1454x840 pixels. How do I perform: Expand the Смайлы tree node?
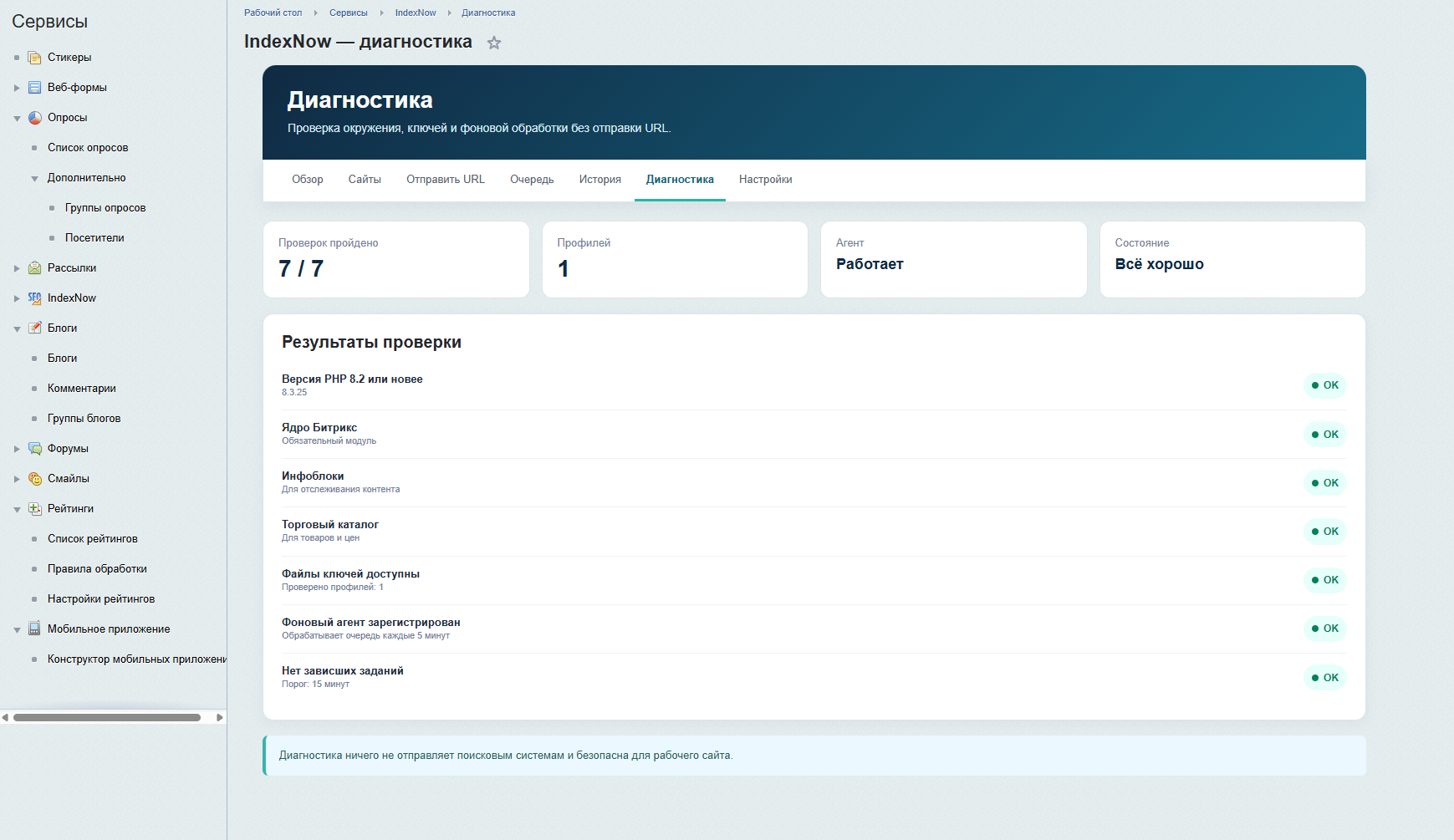pos(17,479)
